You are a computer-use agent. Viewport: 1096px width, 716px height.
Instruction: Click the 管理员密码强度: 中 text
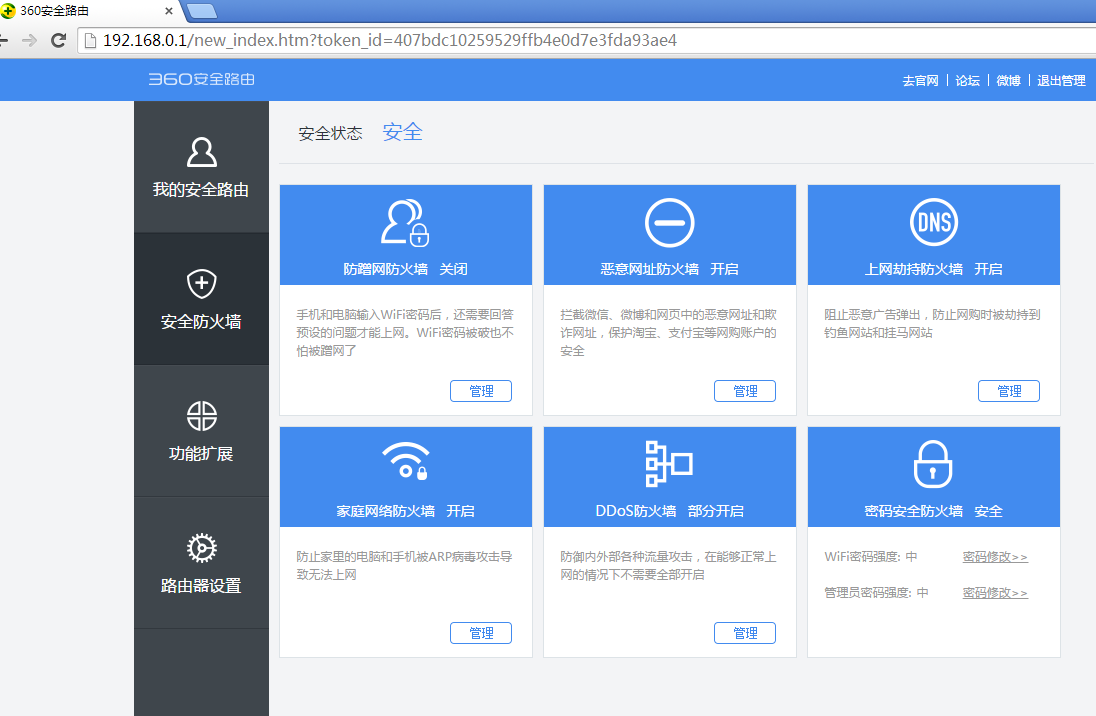tap(877, 592)
